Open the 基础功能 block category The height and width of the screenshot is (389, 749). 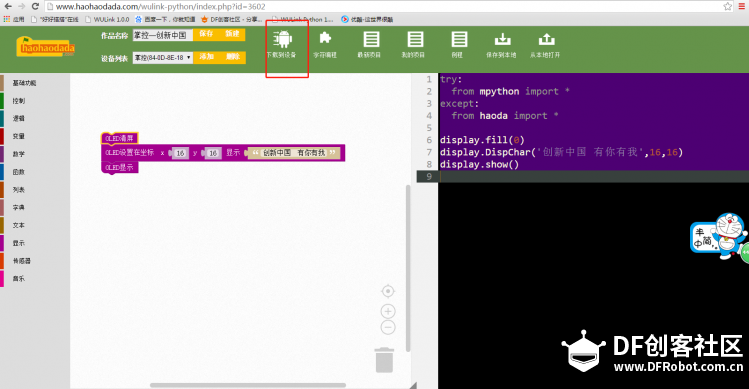pos(24,83)
